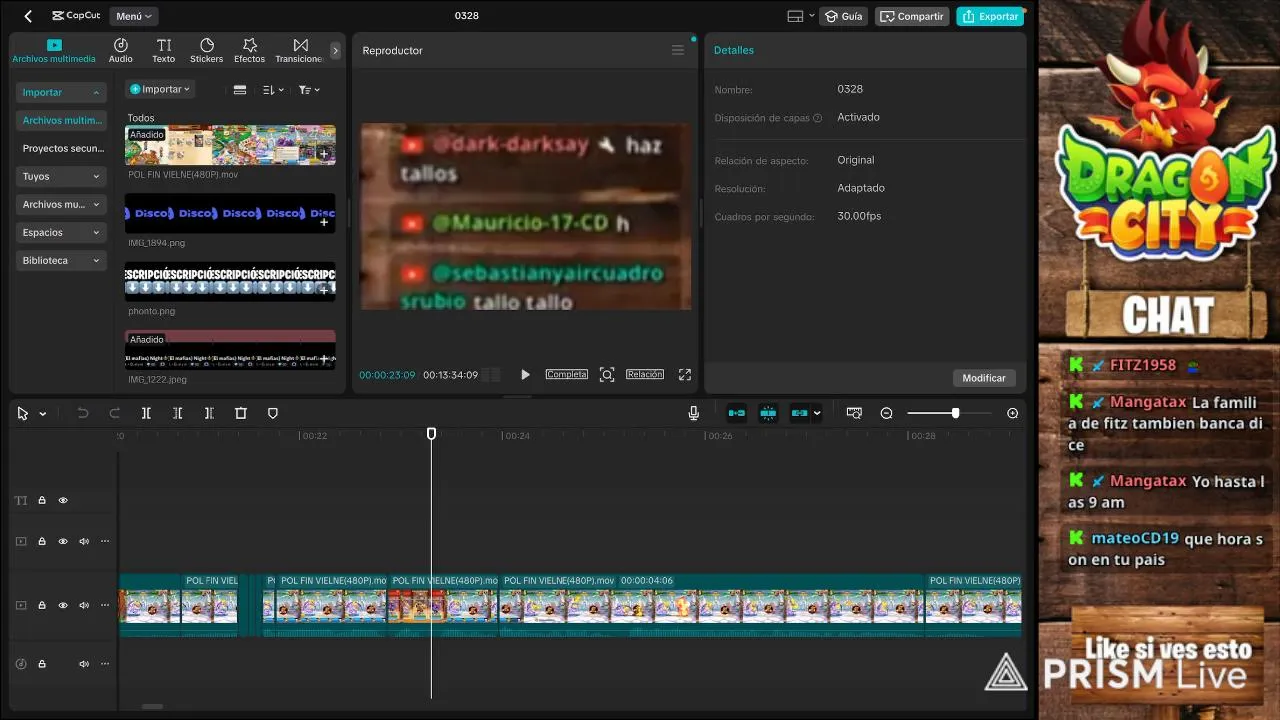
Task: Choose the selection pointer tool
Action: pyautogui.click(x=23, y=413)
